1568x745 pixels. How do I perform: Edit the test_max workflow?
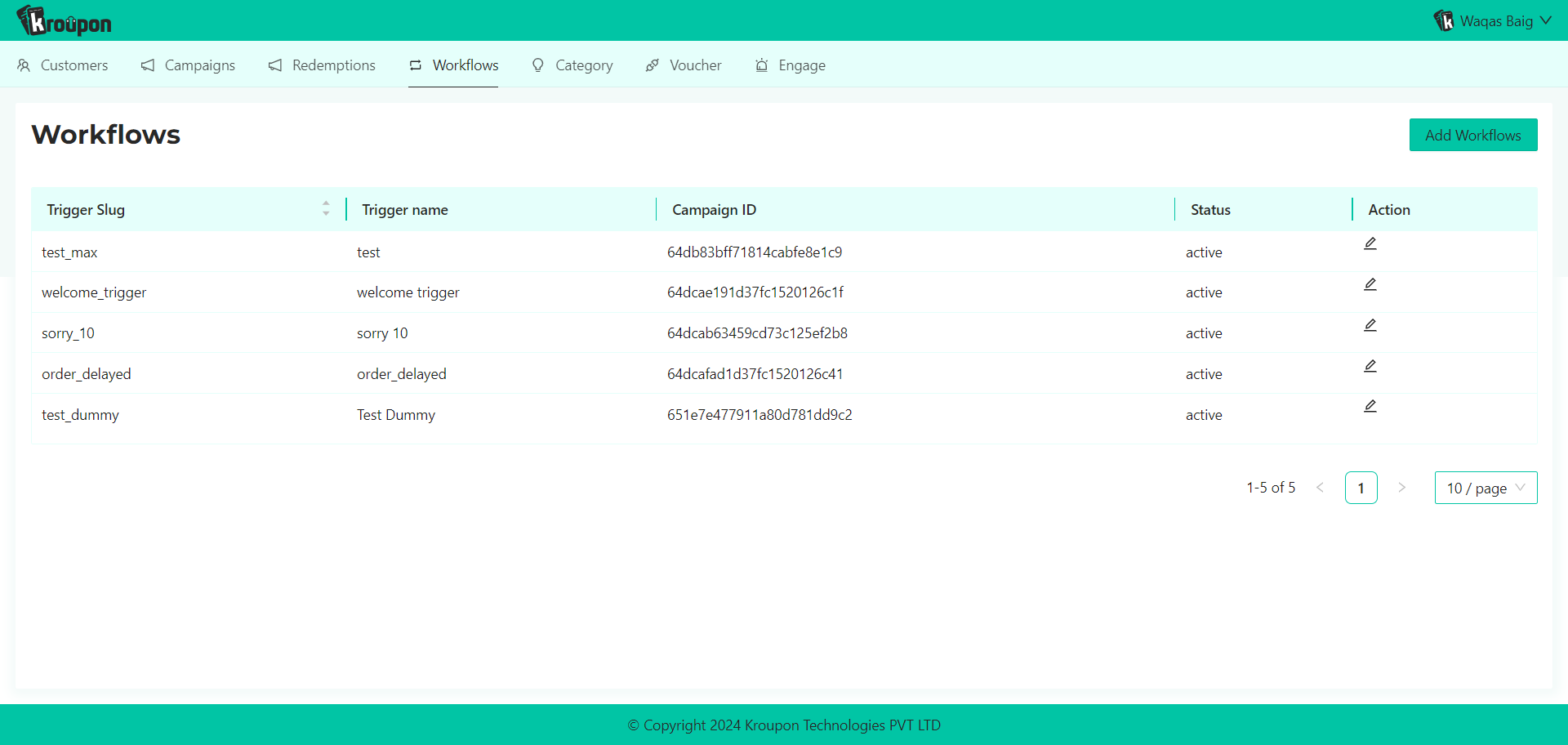1370,243
